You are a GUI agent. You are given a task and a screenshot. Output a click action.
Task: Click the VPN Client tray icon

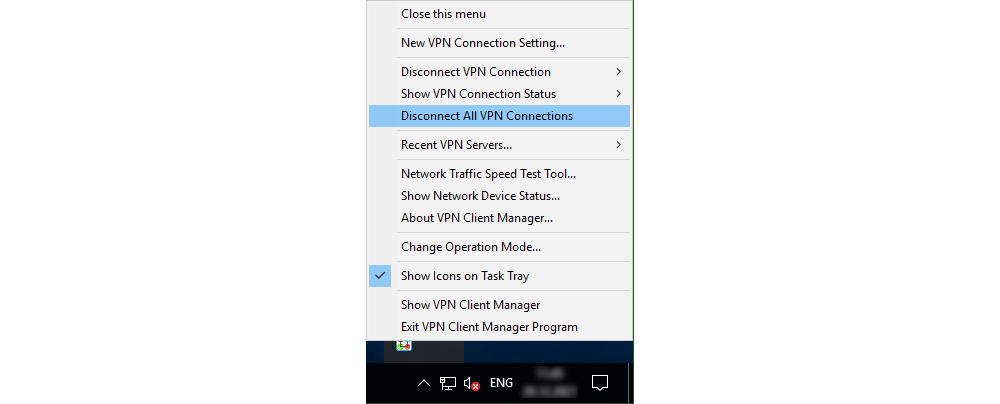(404, 346)
